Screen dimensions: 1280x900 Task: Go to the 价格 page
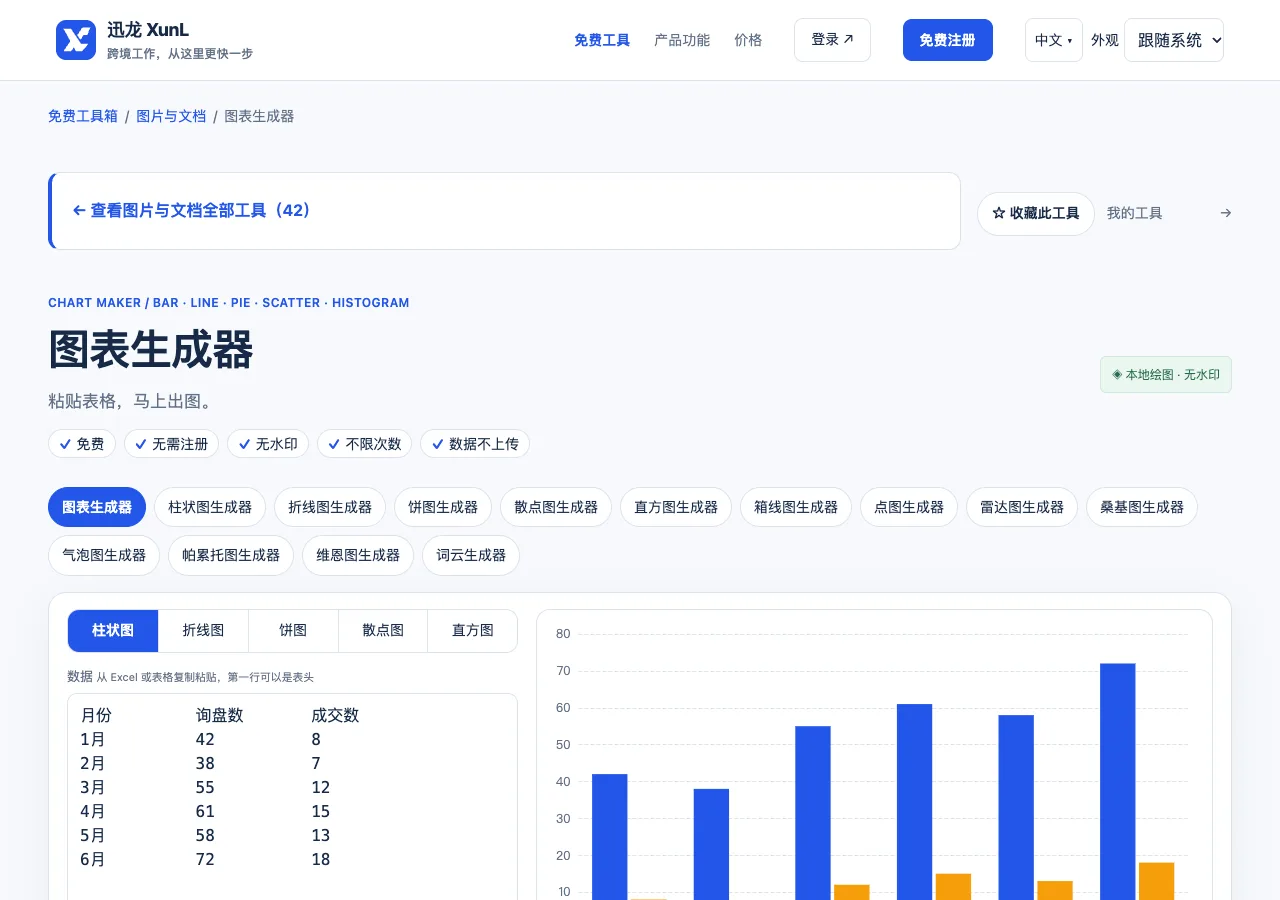pyautogui.click(x=748, y=40)
